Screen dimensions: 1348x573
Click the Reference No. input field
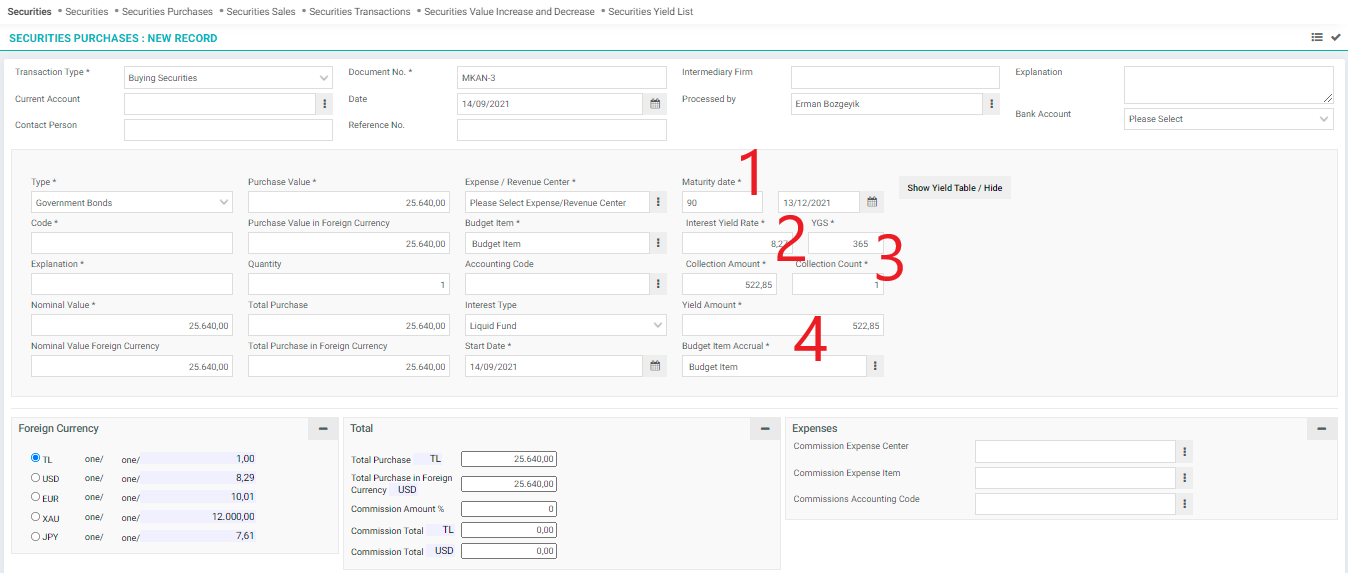click(x=562, y=130)
